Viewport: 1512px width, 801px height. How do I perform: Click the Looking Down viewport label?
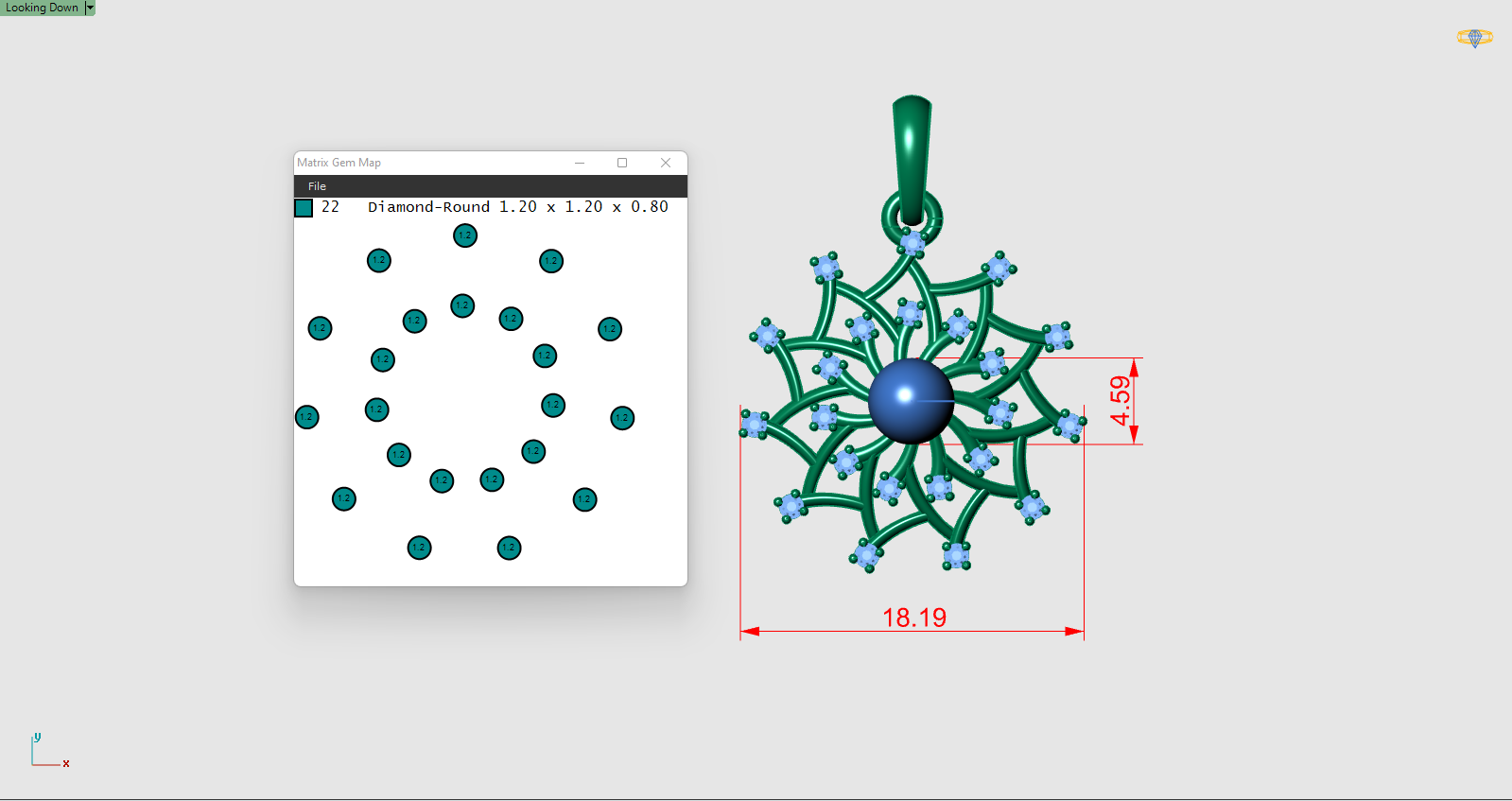pyautogui.click(x=42, y=8)
